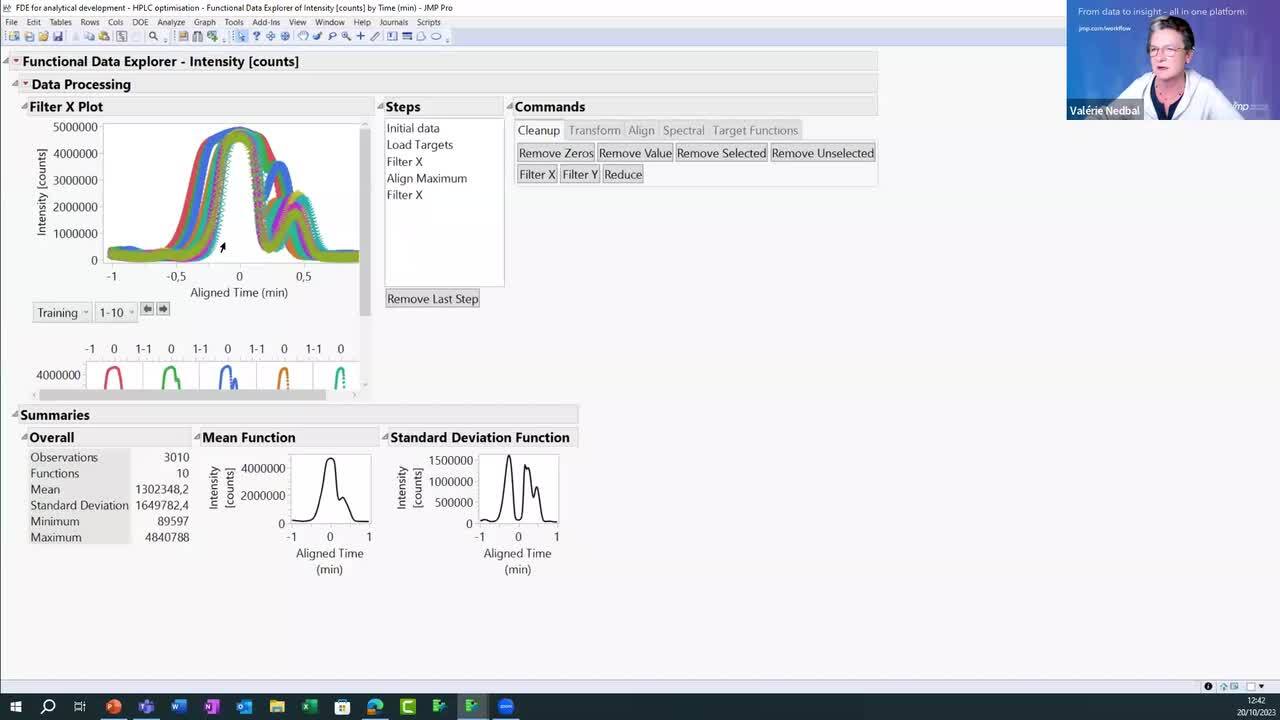Collapse the Filter X Plot section

[24, 107]
